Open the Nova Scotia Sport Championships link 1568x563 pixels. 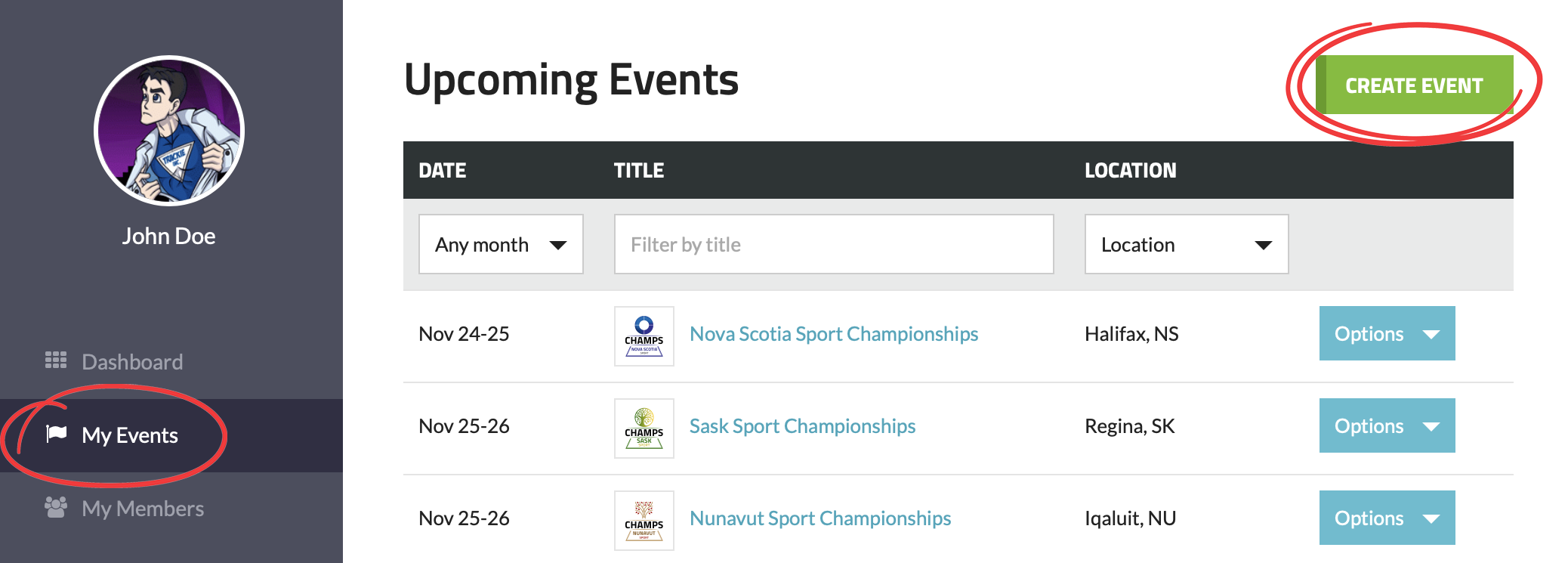coord(834,334)
